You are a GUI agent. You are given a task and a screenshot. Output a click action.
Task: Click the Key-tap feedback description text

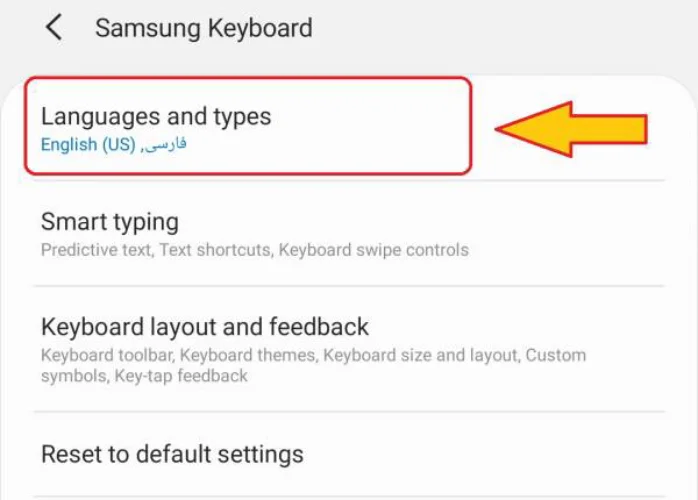coord(185,376)
